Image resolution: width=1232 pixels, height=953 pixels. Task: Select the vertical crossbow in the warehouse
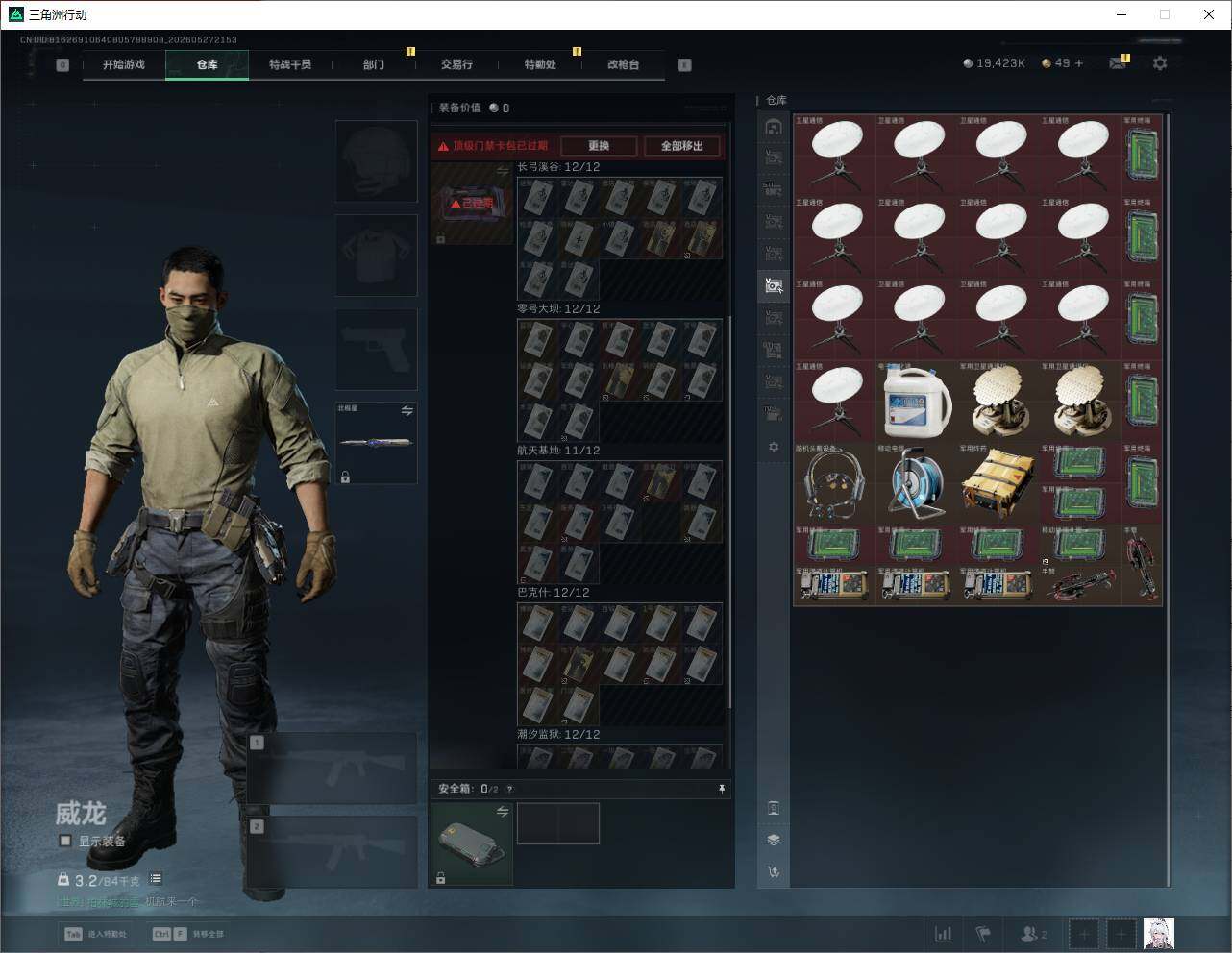pyautogui.click(x=1142, y=565)
